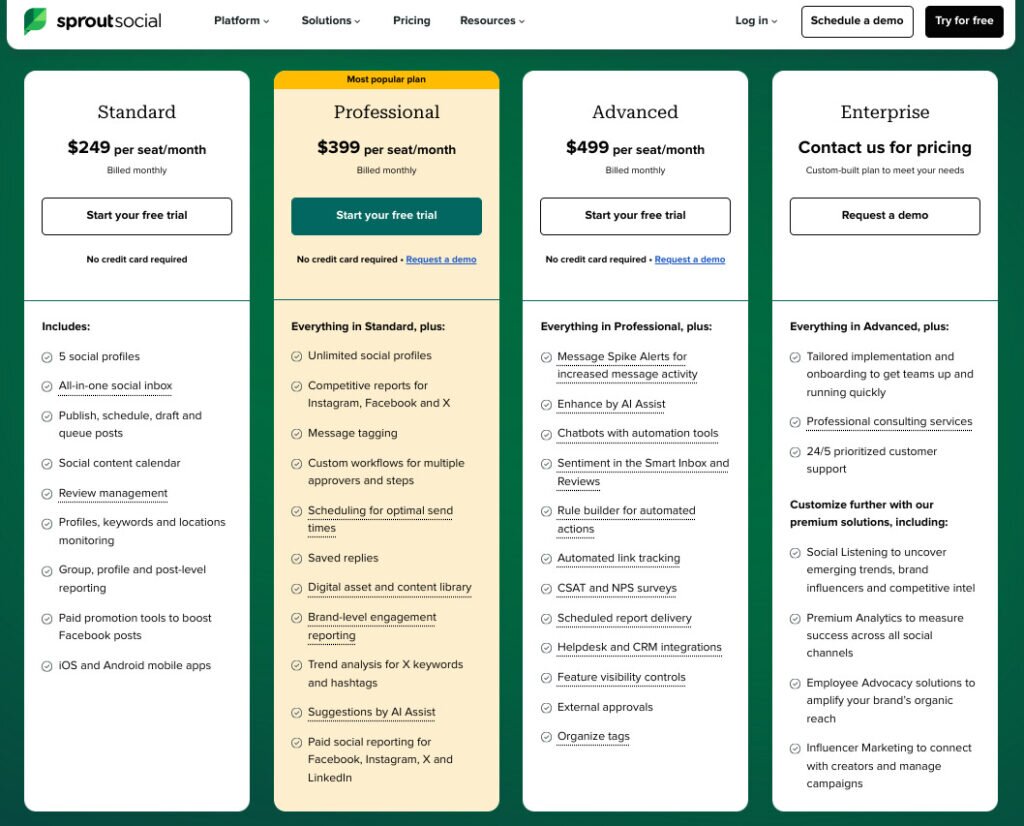Click checkmark icon beside Chatbots with automation tools
Image resolution: width=1024 pixels, height=826 pixels.
pyautogui.click(x=546, y=434)
